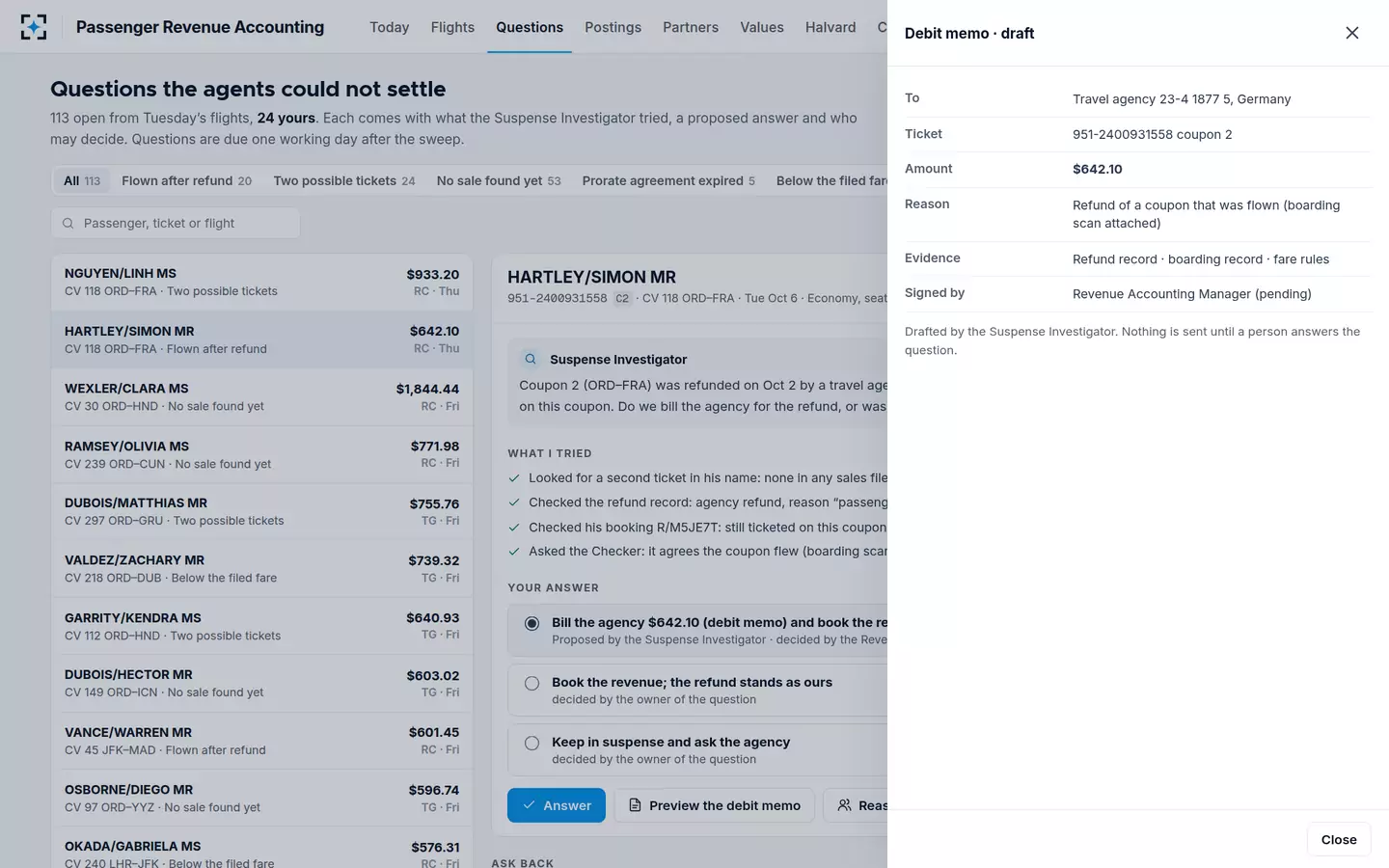Open the VALDEZ/ZACHARY MR question row

262,569
